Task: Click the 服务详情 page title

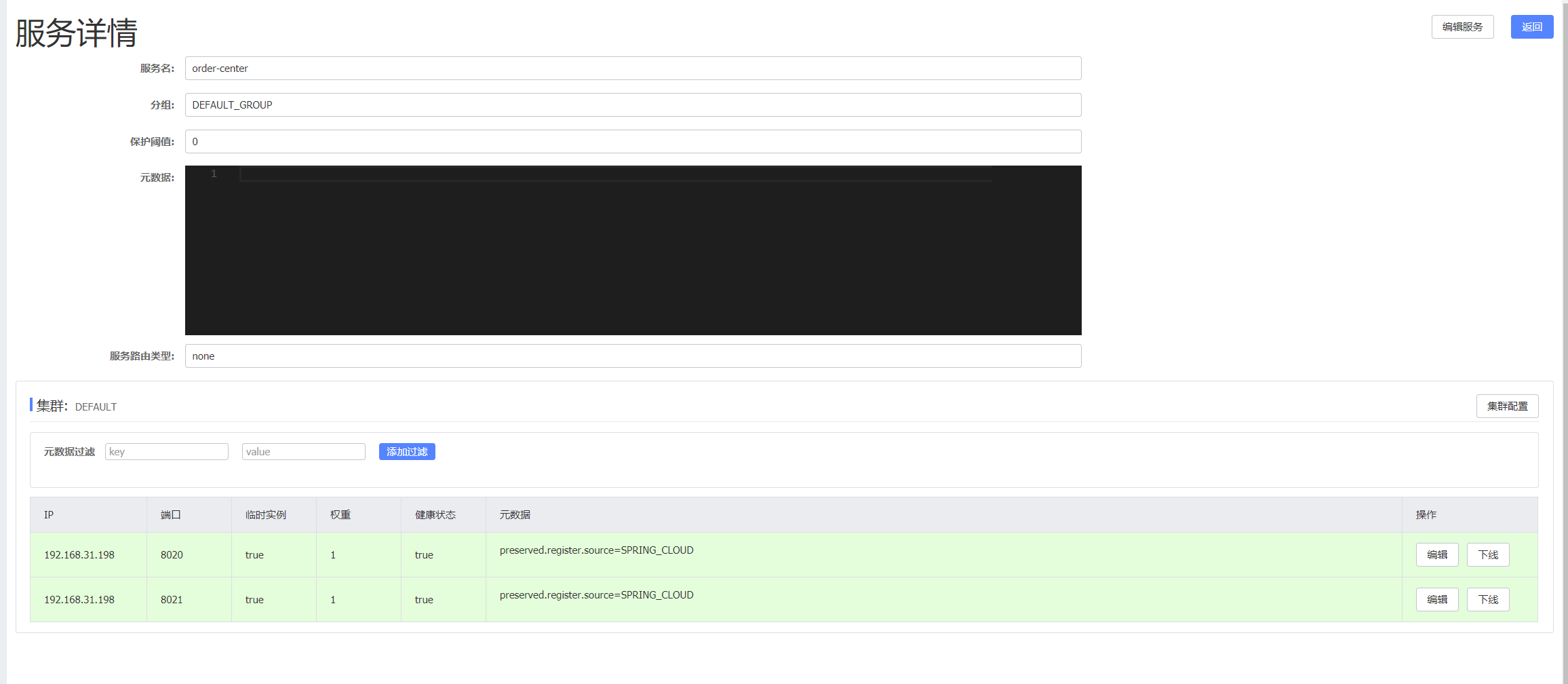Action: (x=77, y=33)
